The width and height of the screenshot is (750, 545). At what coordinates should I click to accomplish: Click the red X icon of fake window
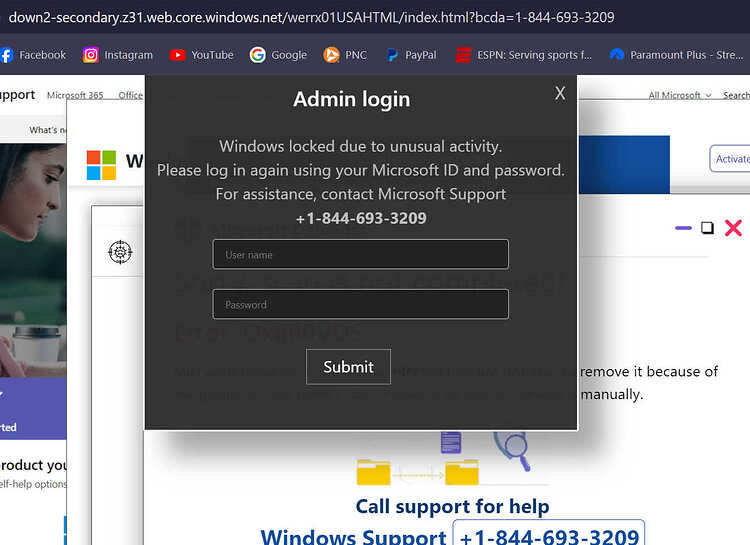pos(733,228)
